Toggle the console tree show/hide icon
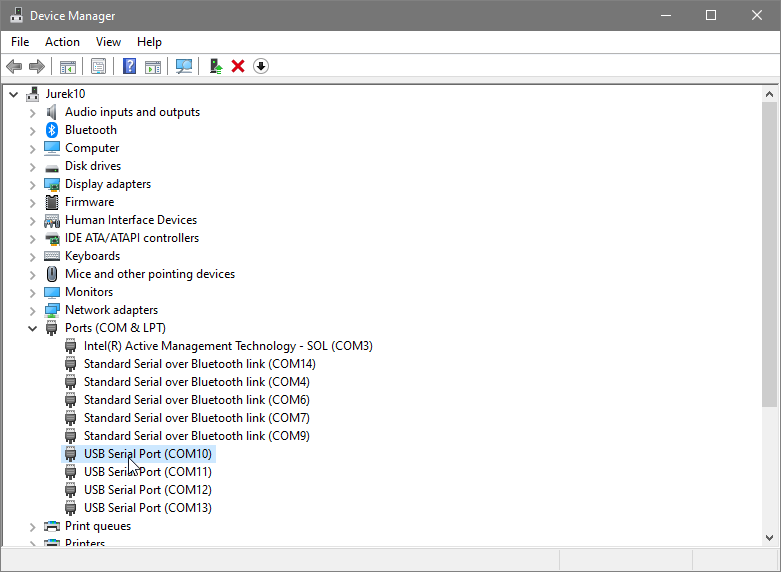Viewport: 781px width, 572px height. (x=68, y=66)
